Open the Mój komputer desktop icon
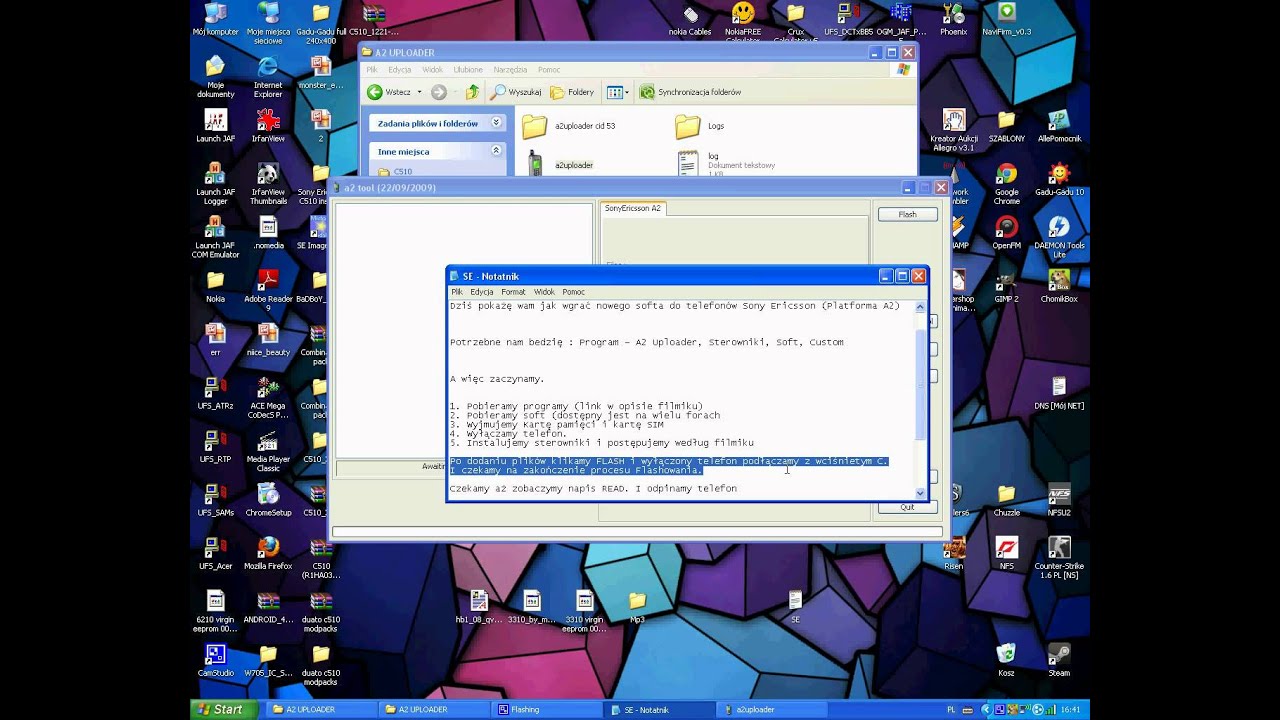This screenshot has width=1280, height=720. 215,18
